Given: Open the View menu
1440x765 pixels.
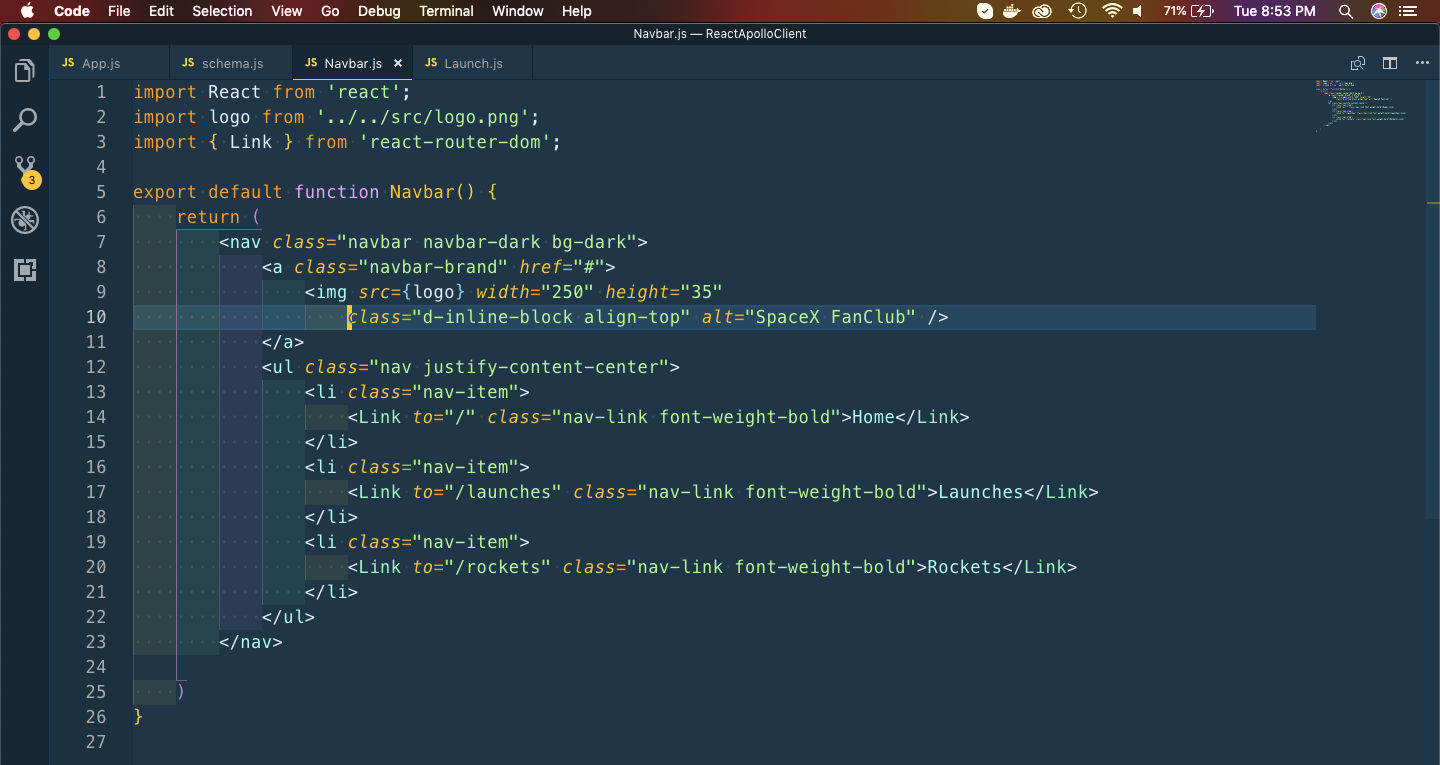Looking at the screenshot, I should pyautogui.click(x=286, y=11).
